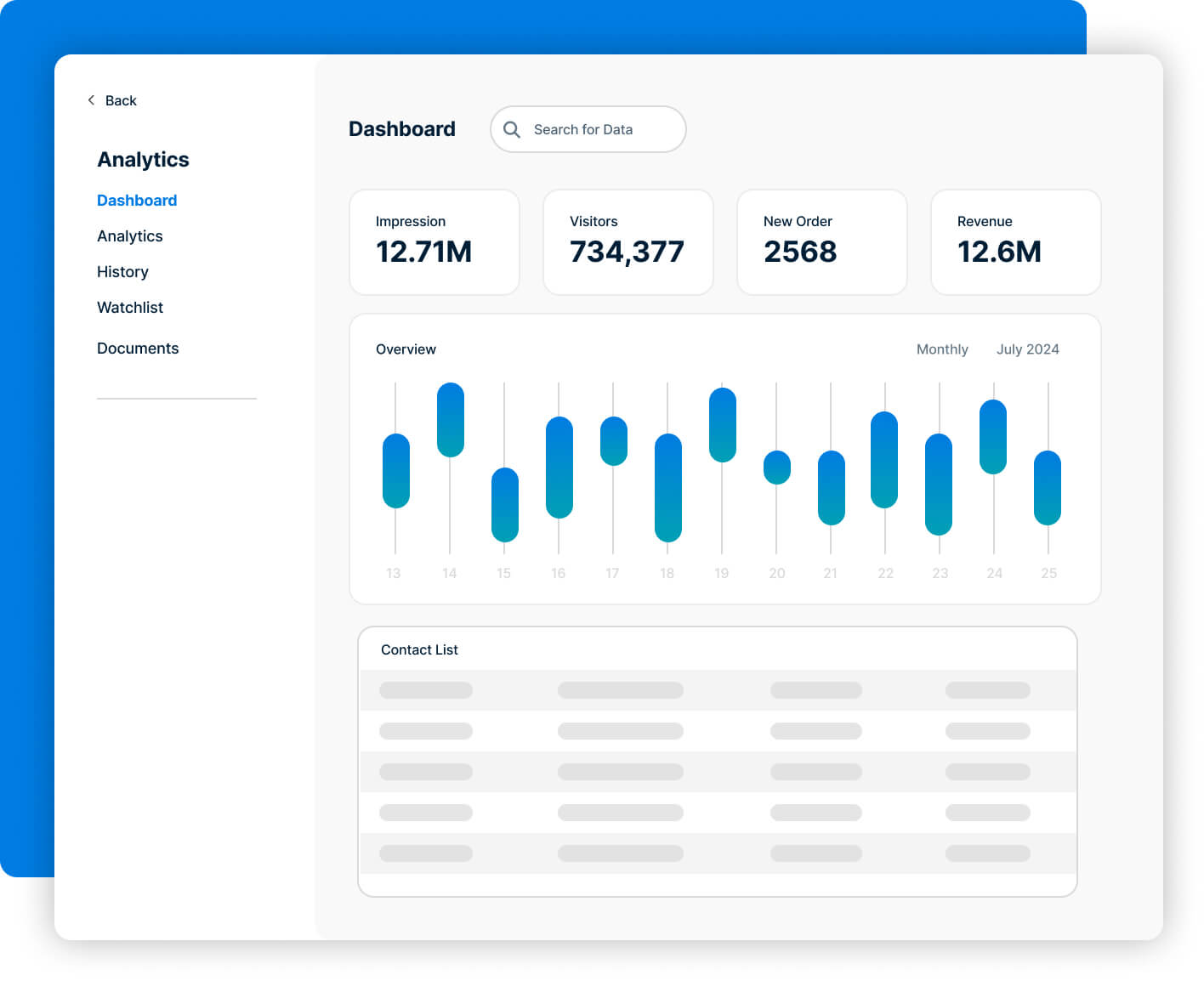This screenshot has height=981, width=1204.
Task: Go to Analytics in the sidebar
Action: point(129,236)
